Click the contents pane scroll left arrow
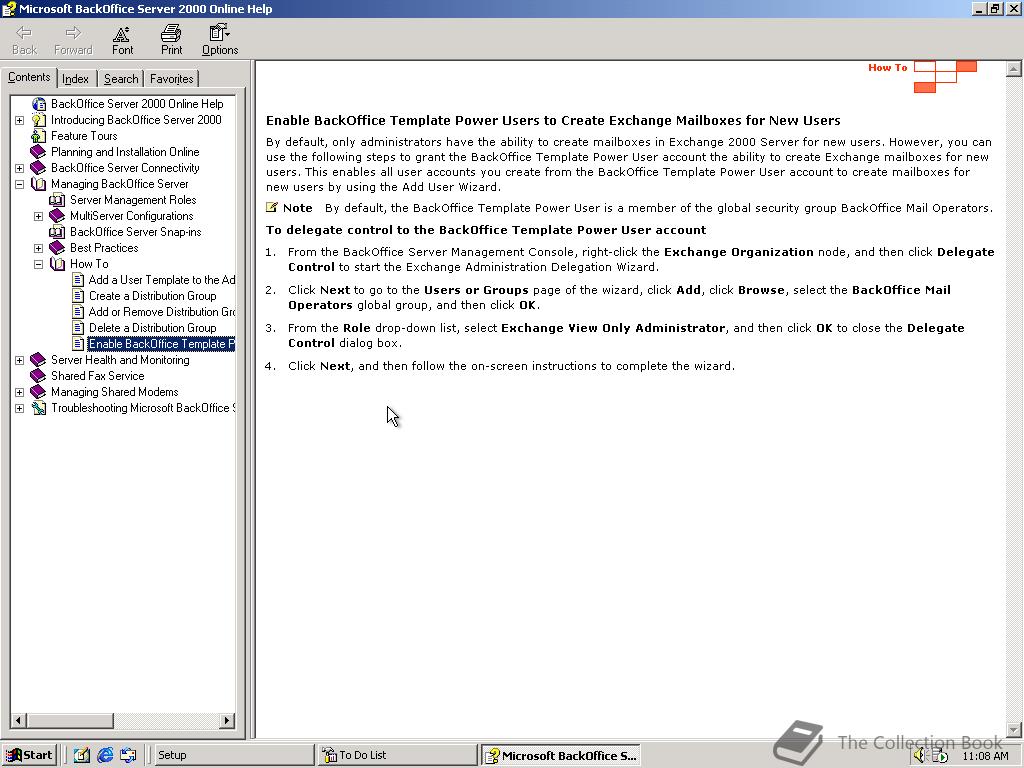The width and height of the screenshot is (1024, 768). click(x=18, y=720)
